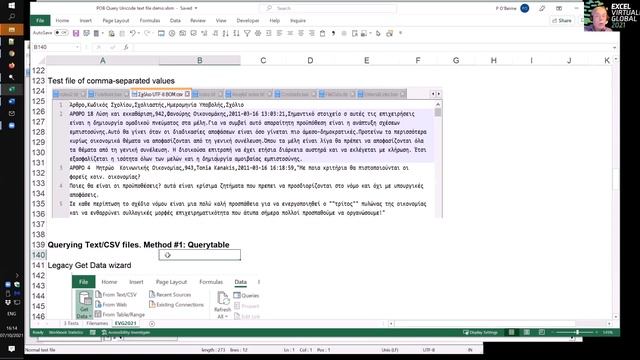Open the Data ribbon tab

(175, 20)
